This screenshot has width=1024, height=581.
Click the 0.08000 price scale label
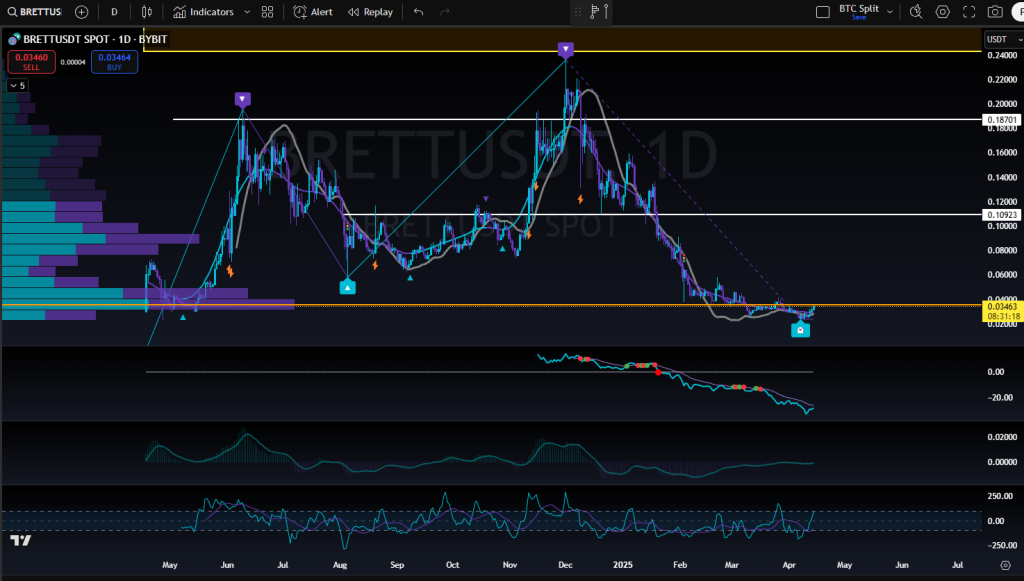[1002, 251]
